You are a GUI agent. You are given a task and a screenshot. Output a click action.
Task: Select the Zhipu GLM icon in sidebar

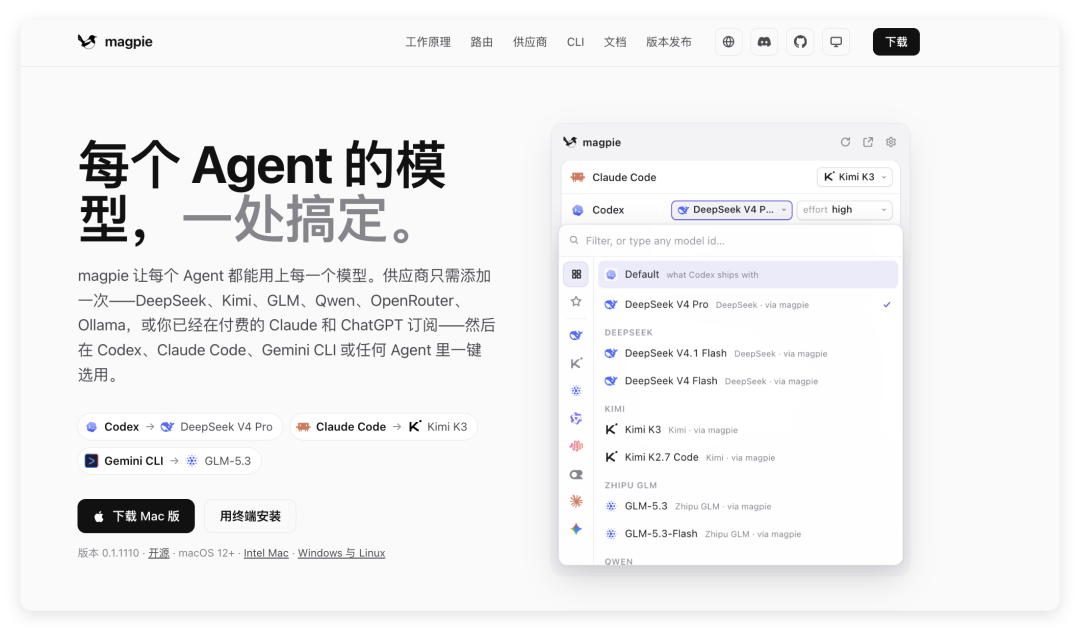(x=576, y=391)
